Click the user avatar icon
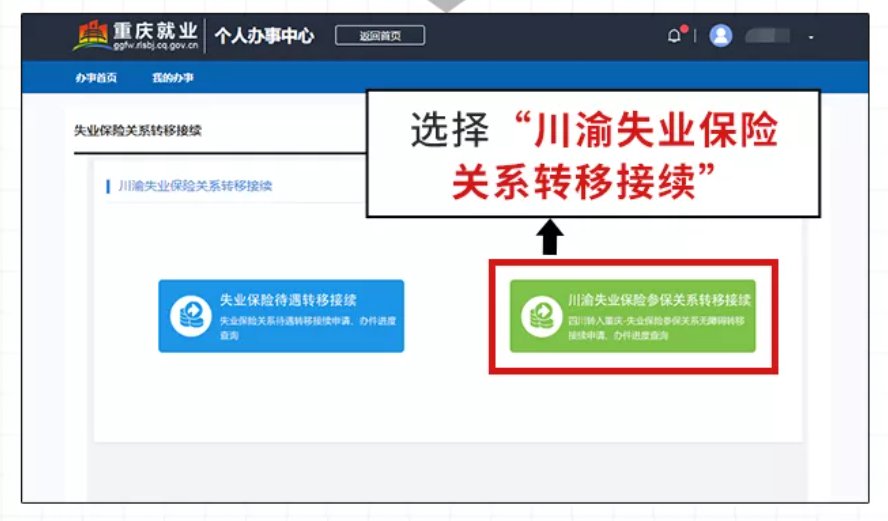This screenshot has width=888, height=521. click(720, 36)
